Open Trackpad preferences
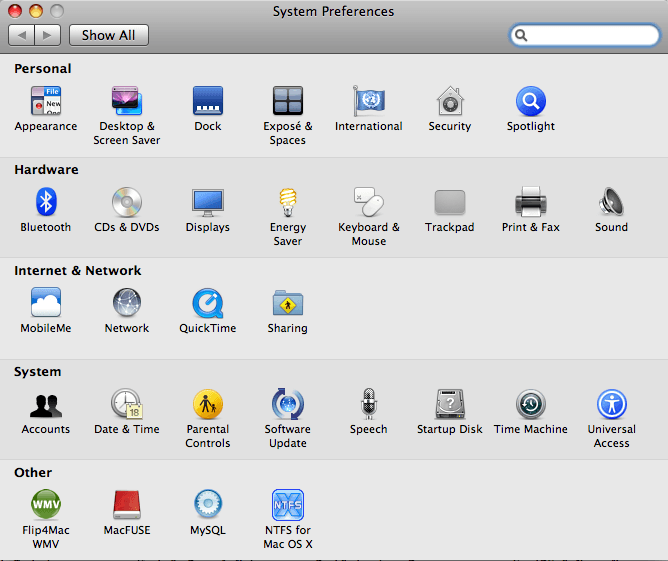Screen dimensions: 668x561 pos(450,202)
